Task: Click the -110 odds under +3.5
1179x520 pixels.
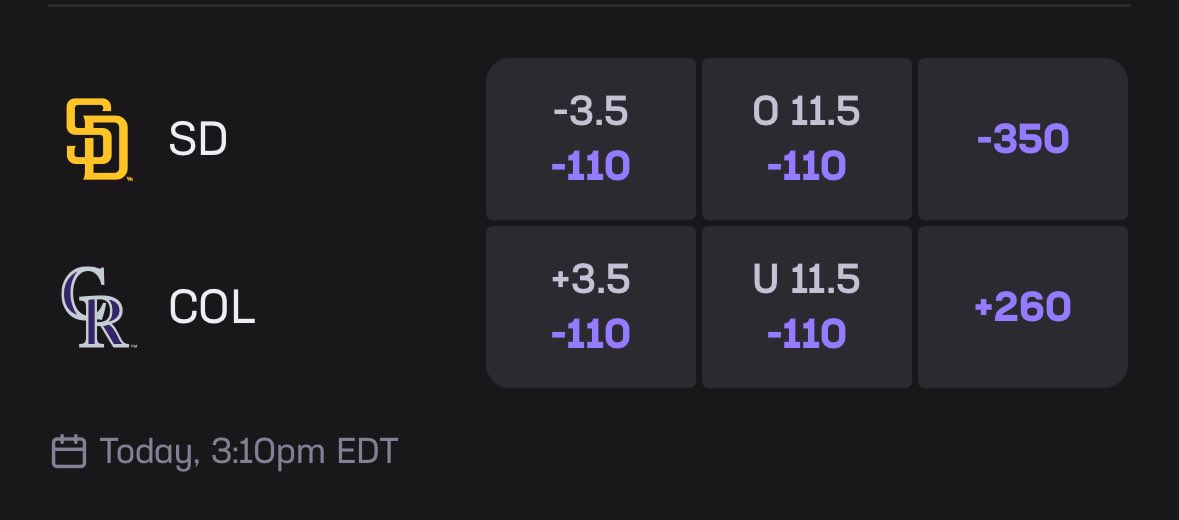Action: pyautogui.click(x=591, y=333)
